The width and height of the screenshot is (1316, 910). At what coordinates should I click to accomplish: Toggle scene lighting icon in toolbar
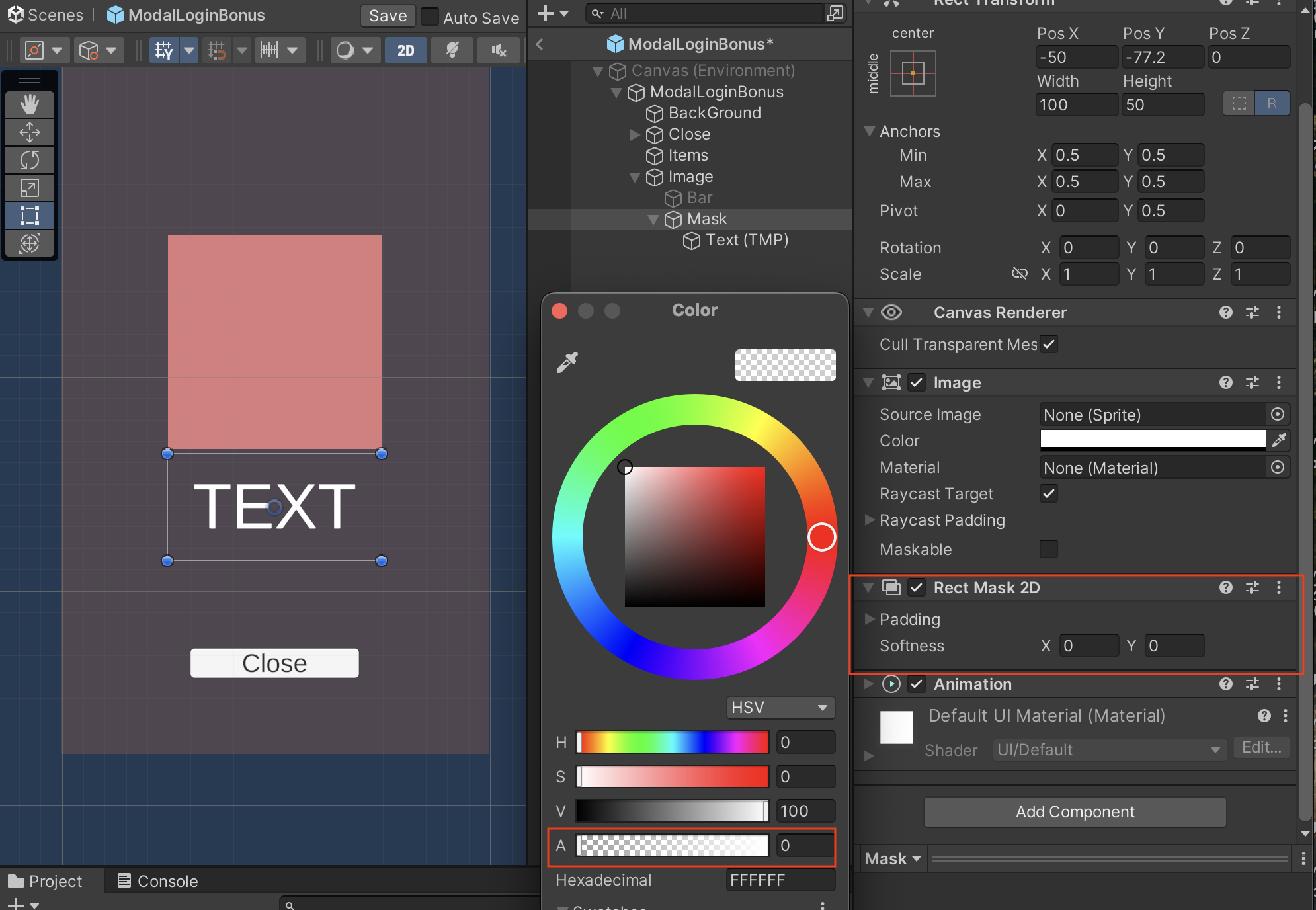[452, 50]
